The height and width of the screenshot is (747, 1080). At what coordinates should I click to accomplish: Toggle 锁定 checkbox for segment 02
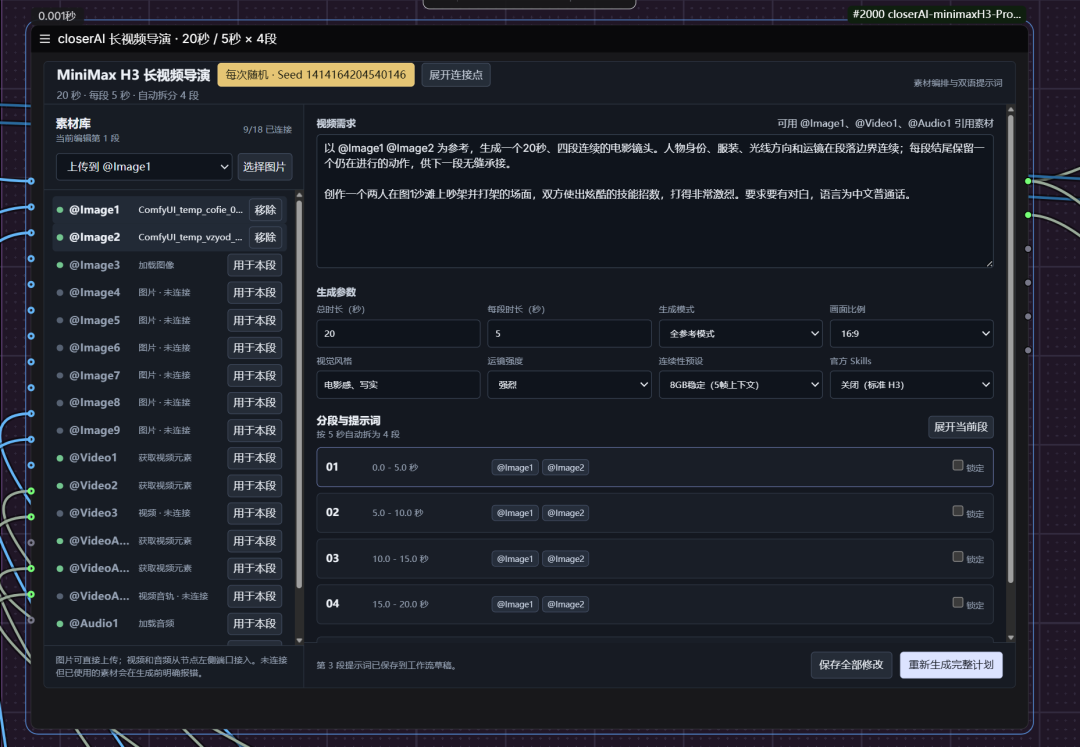click(957, 511)
